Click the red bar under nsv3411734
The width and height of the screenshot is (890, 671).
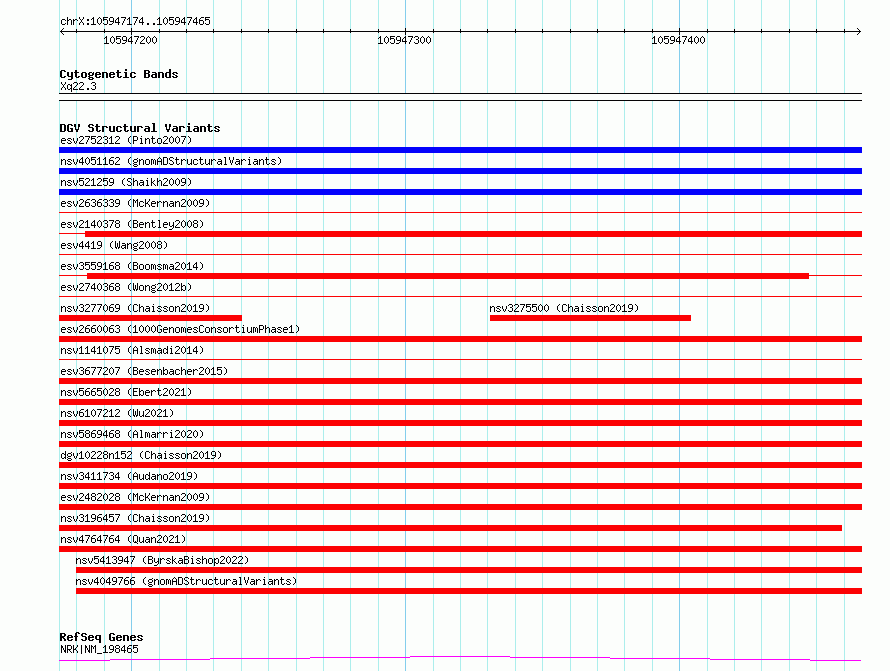(460, 486)
